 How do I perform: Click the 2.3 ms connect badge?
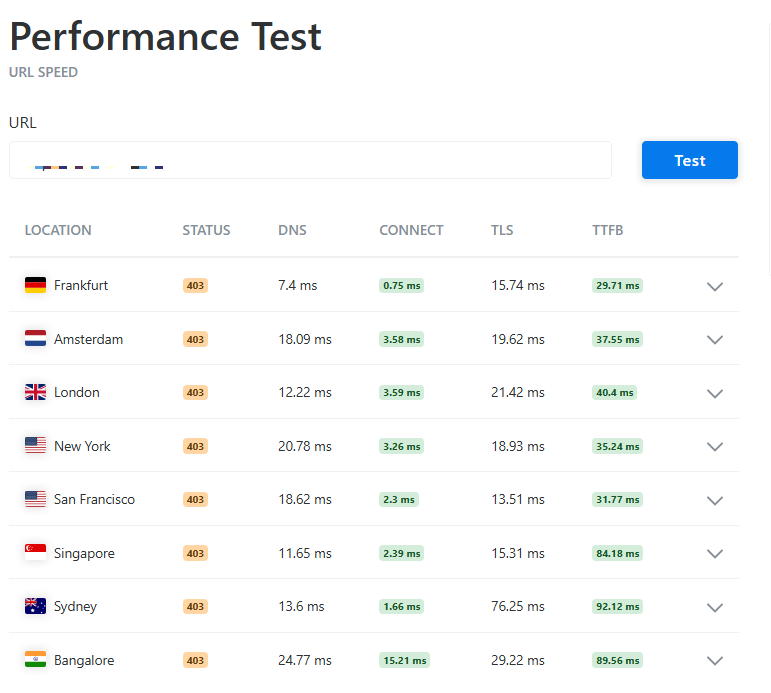pyautogui.click(x=399, y=500)
